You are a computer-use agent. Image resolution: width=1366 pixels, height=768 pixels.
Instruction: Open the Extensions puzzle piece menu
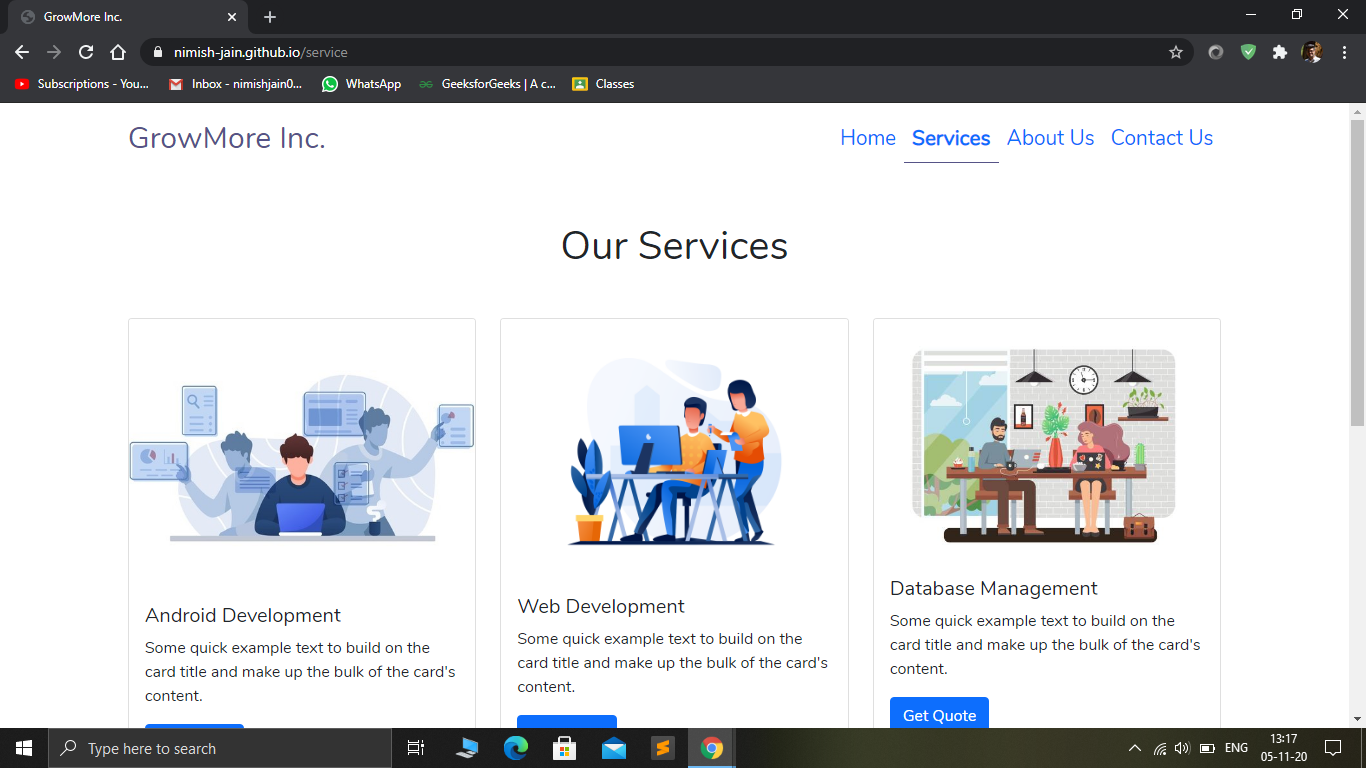1280,52
